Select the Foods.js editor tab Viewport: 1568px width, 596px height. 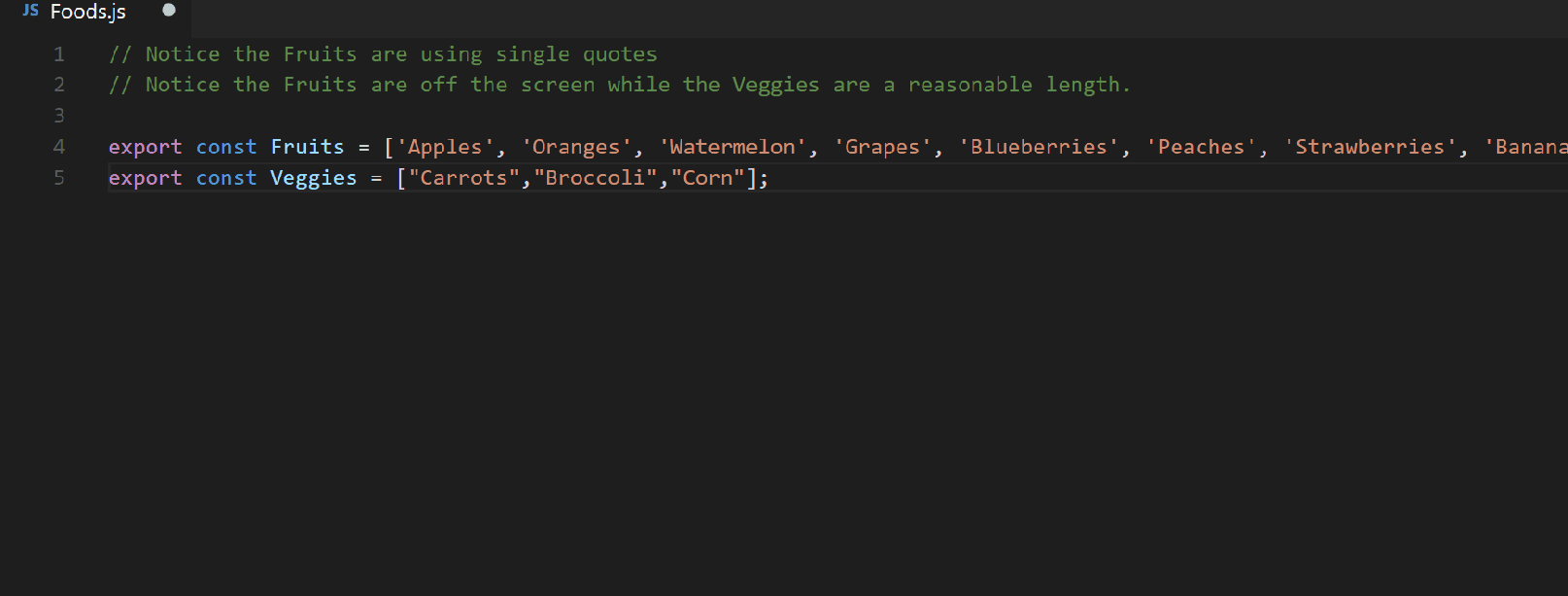pyautogui.click(x=95, y=13)
